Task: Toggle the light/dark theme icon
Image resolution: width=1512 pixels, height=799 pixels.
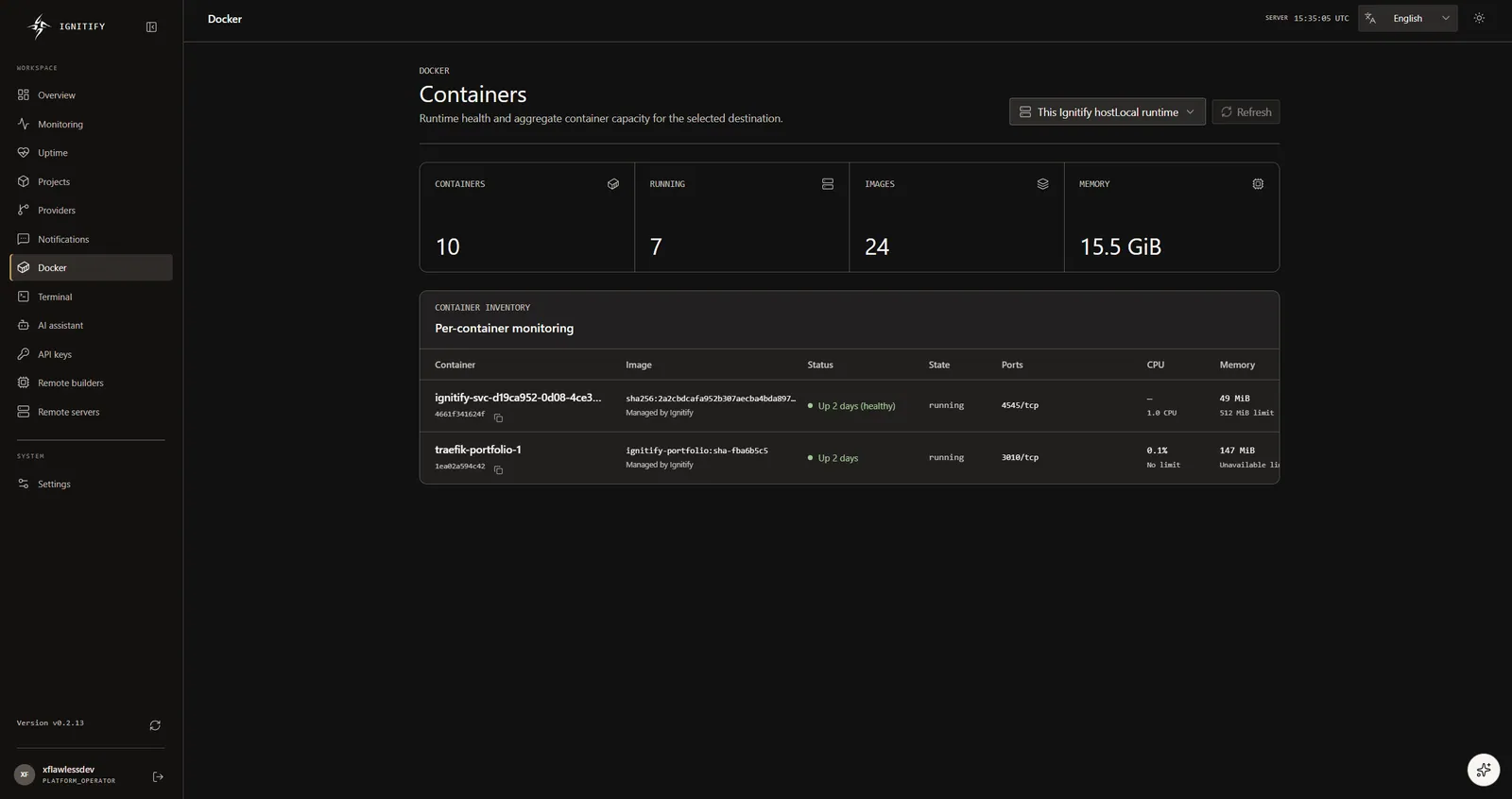Action: click(x=1479, y=18)
